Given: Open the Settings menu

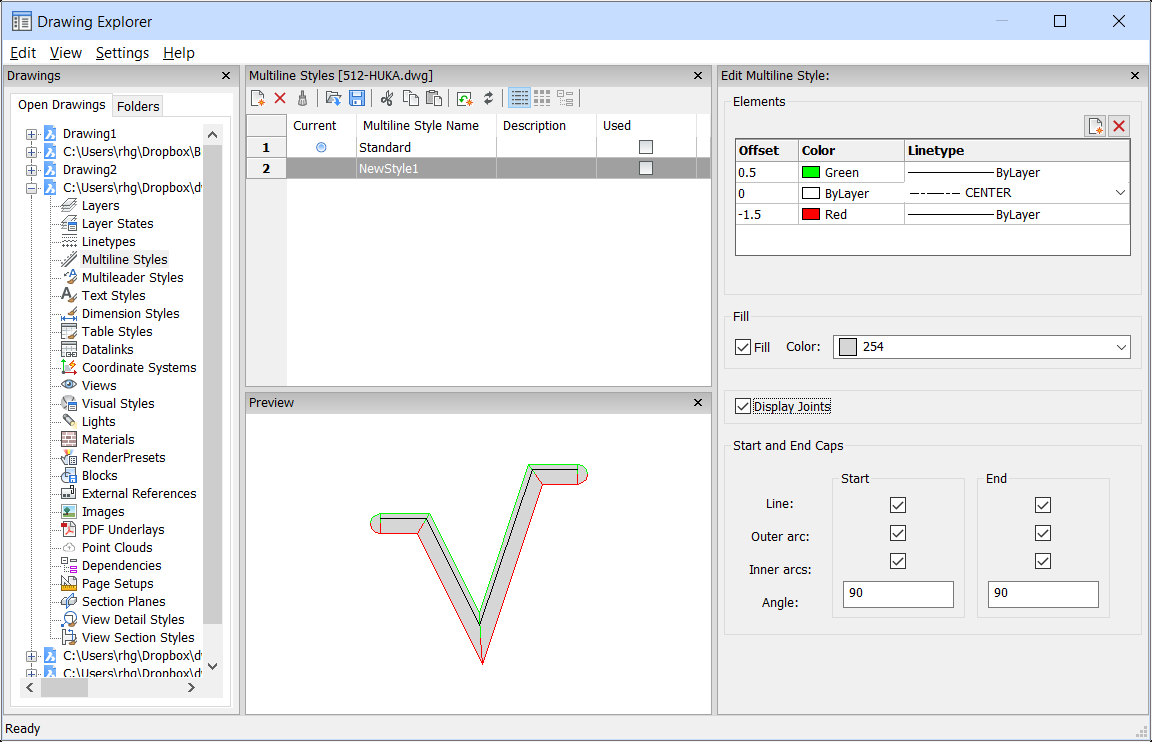Looking at the screenshot, I should point(122,53).
